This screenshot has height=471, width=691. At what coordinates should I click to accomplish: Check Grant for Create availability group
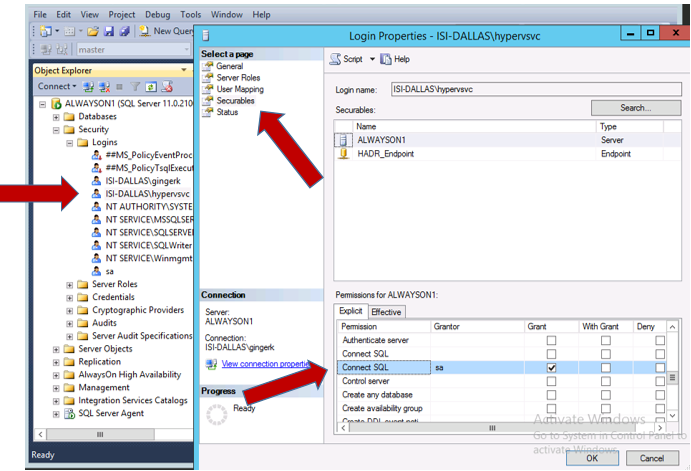point(551,408)
